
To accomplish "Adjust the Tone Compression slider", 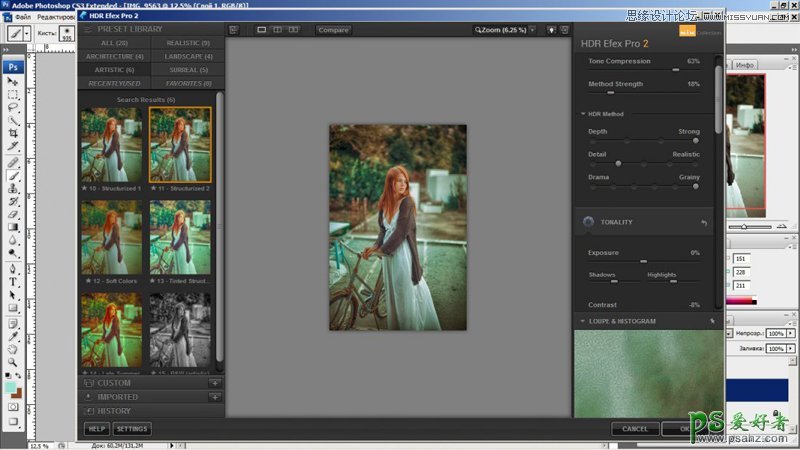I will click(676, 70).
